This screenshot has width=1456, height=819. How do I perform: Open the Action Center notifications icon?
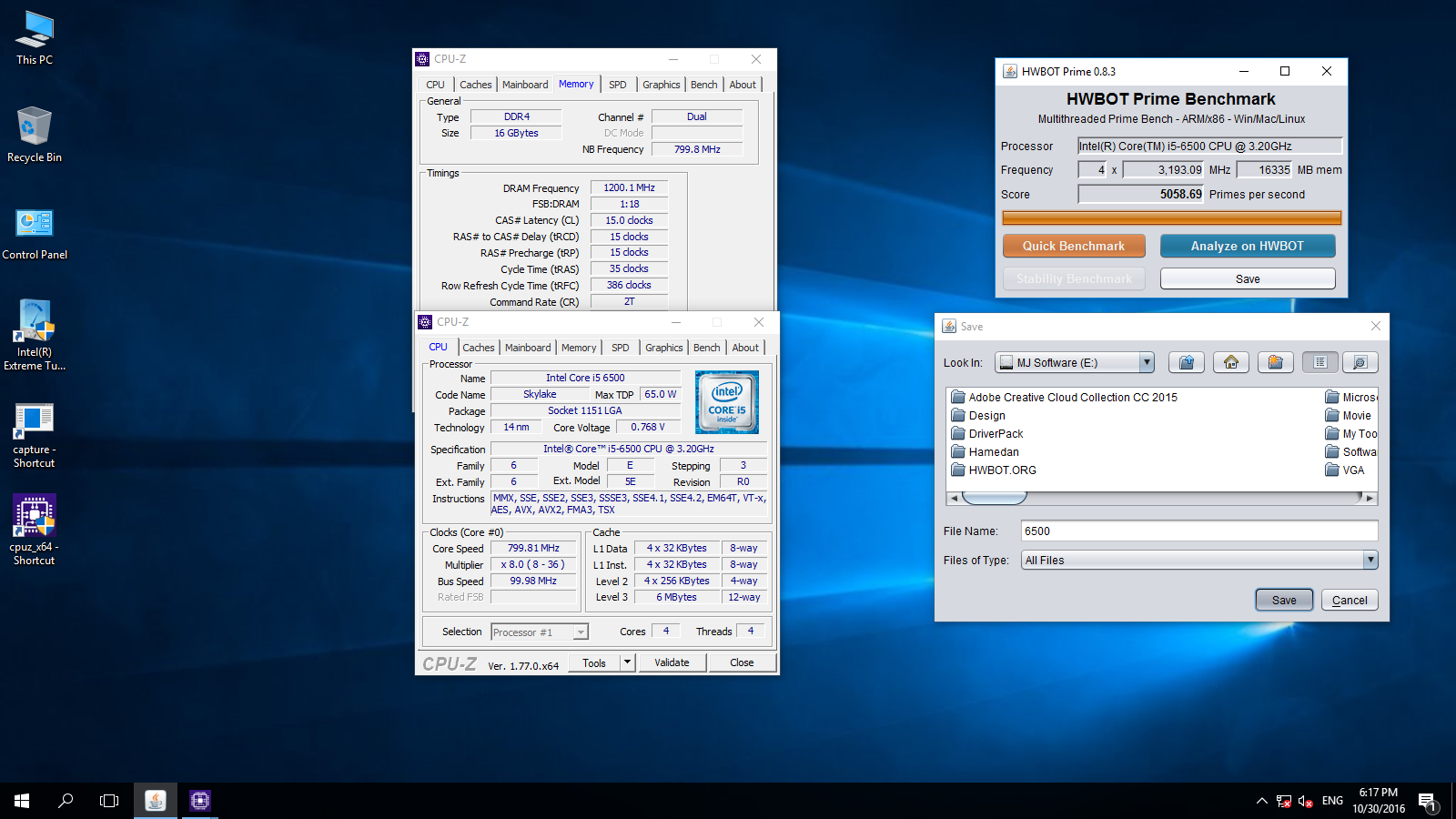click(1427, 802)
